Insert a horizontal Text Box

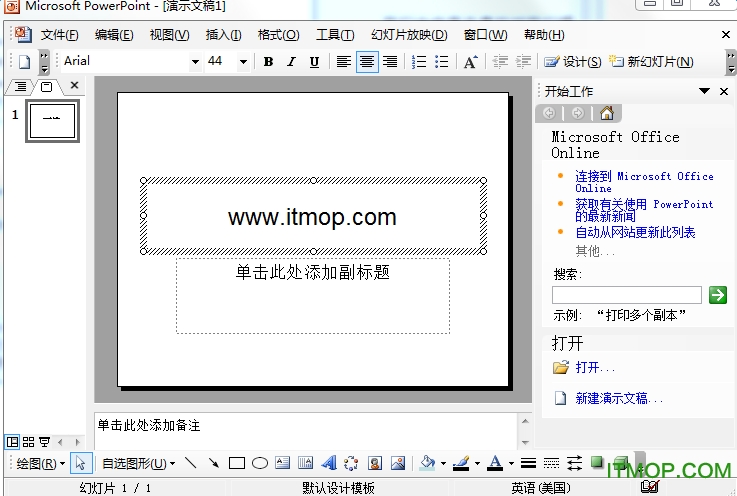[282, 463]
